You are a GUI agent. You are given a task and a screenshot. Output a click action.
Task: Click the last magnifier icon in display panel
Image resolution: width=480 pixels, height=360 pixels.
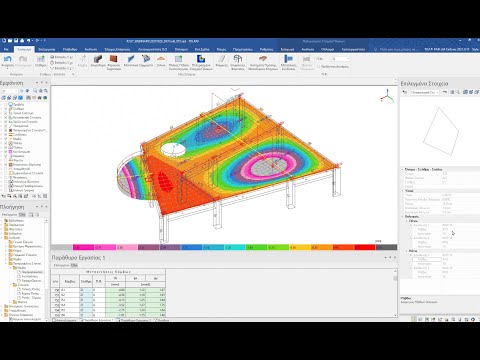point(46,91)
